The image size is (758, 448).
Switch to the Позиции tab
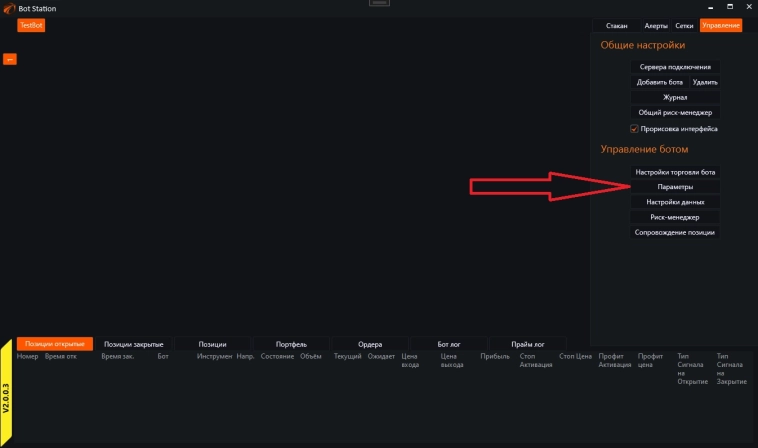click(212, 344)
